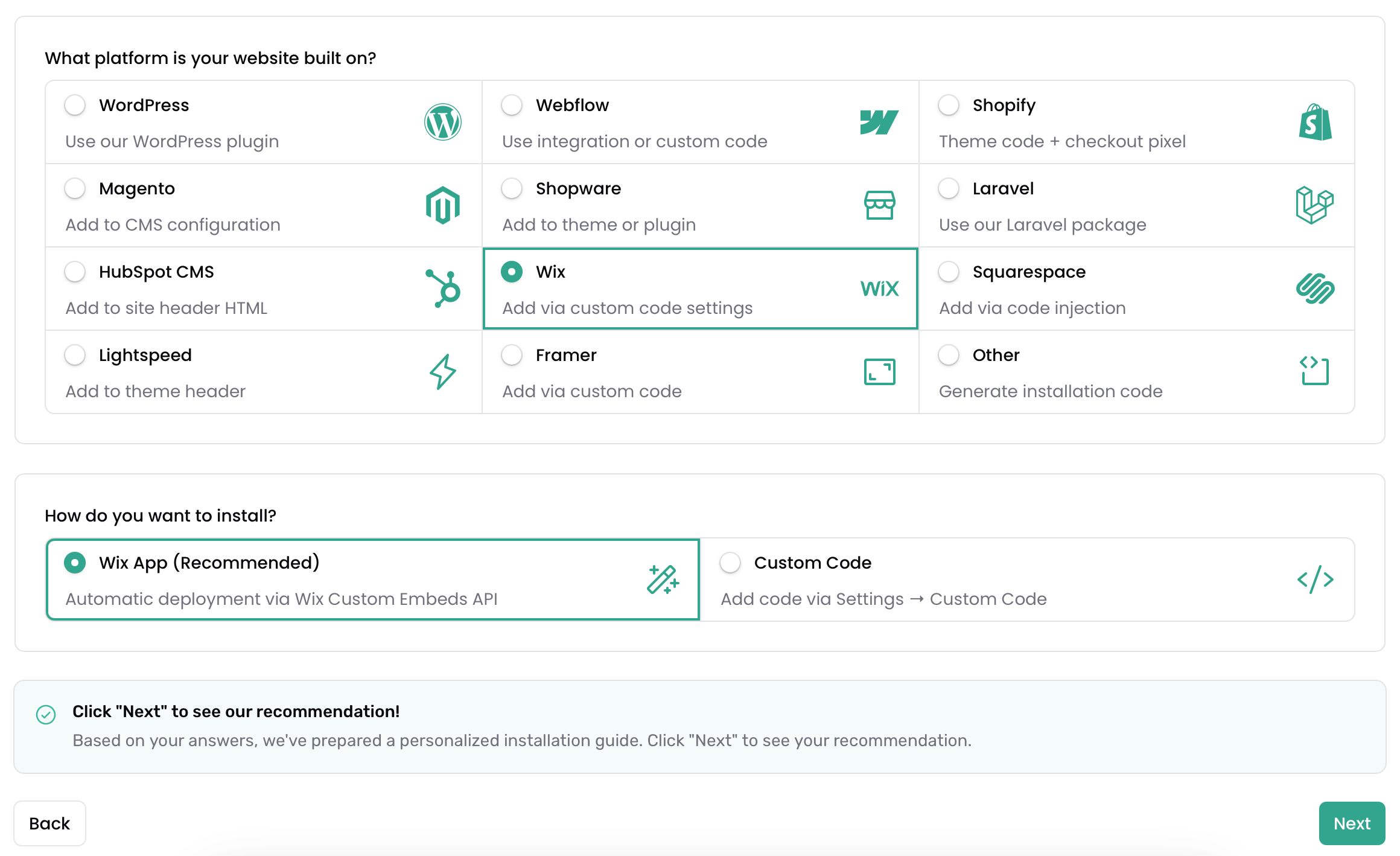Click "Use integration or custom code" text

(635, 141)
